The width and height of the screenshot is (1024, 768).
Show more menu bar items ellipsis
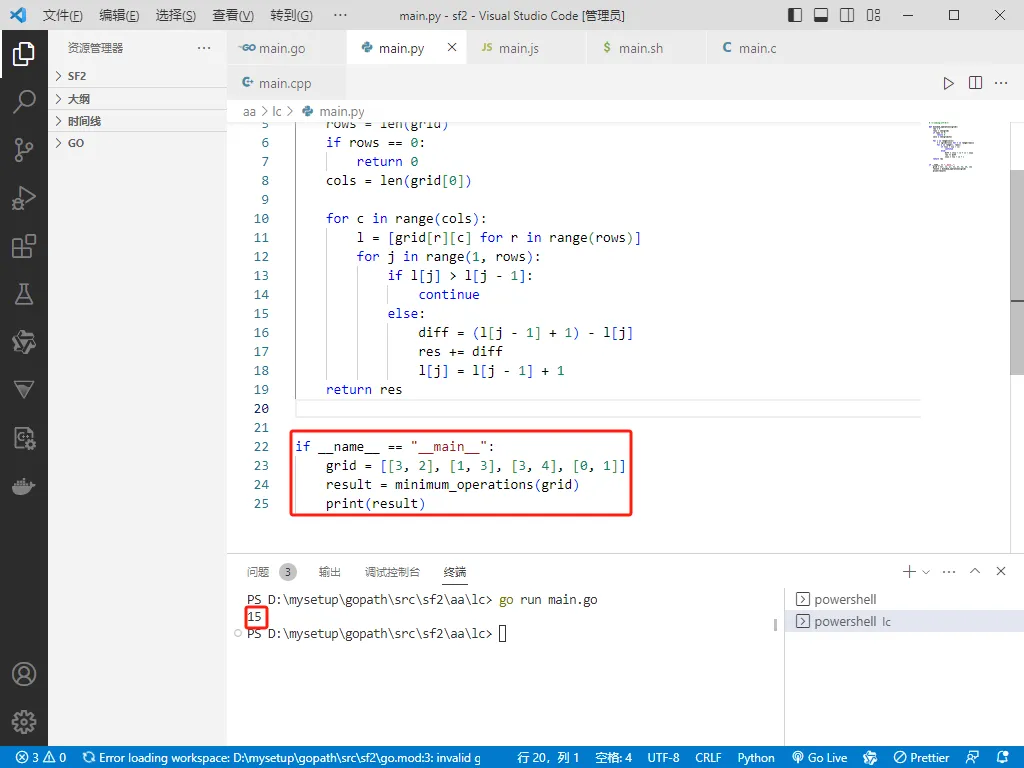340,15
